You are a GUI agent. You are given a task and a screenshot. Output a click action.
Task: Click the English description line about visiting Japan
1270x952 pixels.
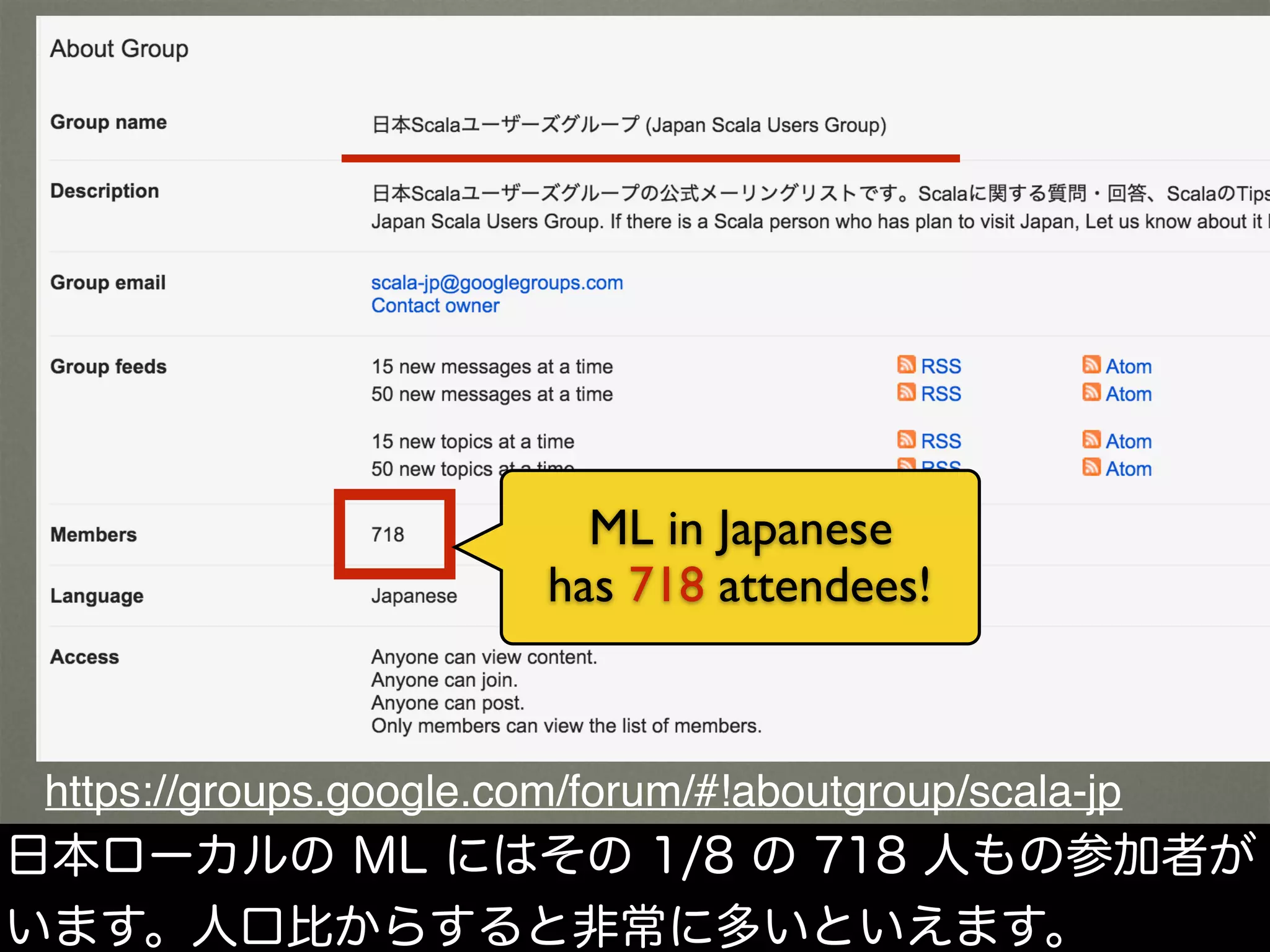(x=820, y=221)
